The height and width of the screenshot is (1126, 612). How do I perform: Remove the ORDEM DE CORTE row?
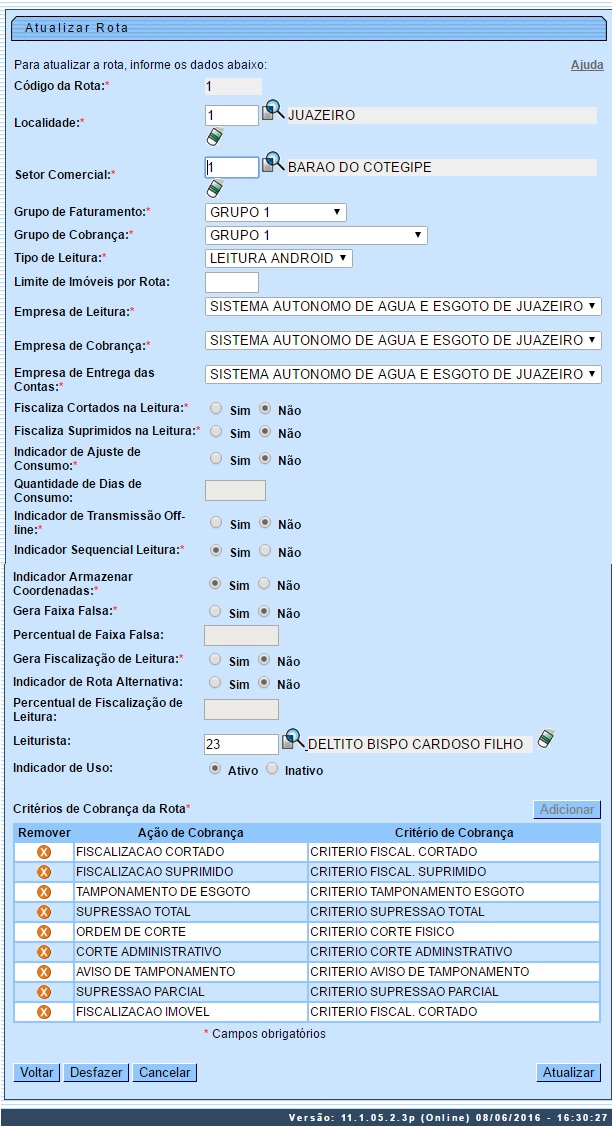coord(44,932)
